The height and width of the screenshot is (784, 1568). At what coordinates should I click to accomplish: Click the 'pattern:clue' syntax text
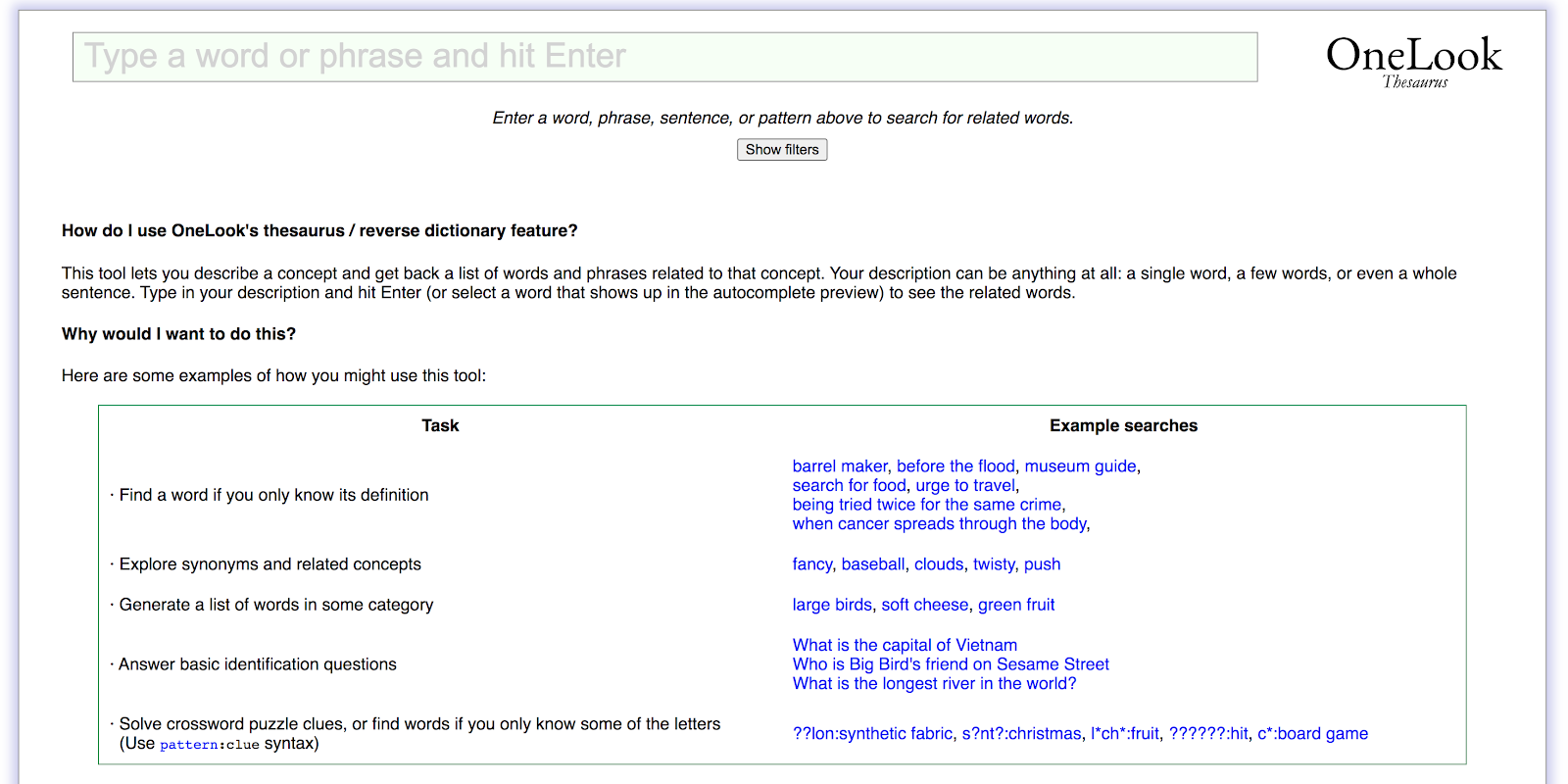pyautogui.click(x=210, y=745)
